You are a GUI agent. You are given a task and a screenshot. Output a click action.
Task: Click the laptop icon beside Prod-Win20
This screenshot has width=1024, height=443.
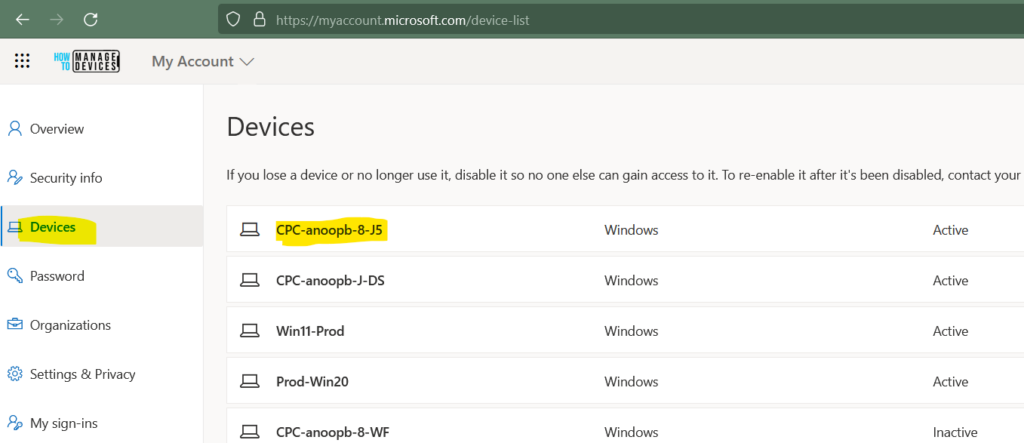[x=249, y=382]
